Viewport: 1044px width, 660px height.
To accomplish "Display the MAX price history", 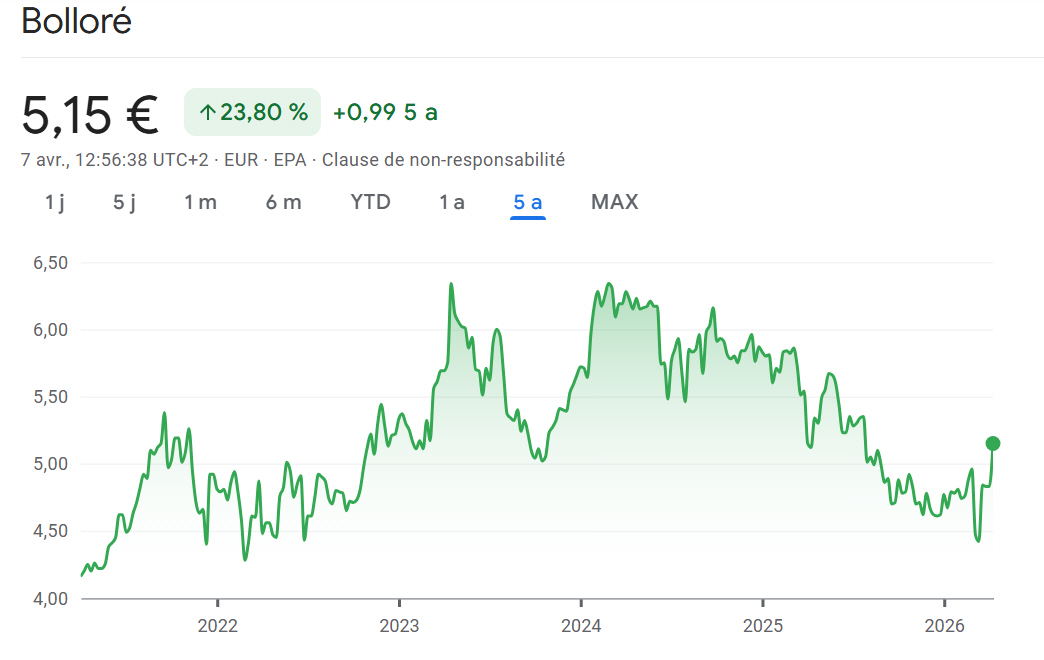I will click(x=614, y=202).
